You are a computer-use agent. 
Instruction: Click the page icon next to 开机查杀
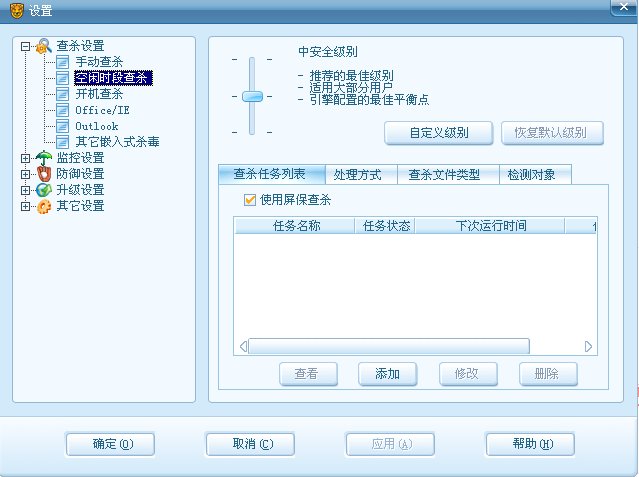click(x=62, y=94)
